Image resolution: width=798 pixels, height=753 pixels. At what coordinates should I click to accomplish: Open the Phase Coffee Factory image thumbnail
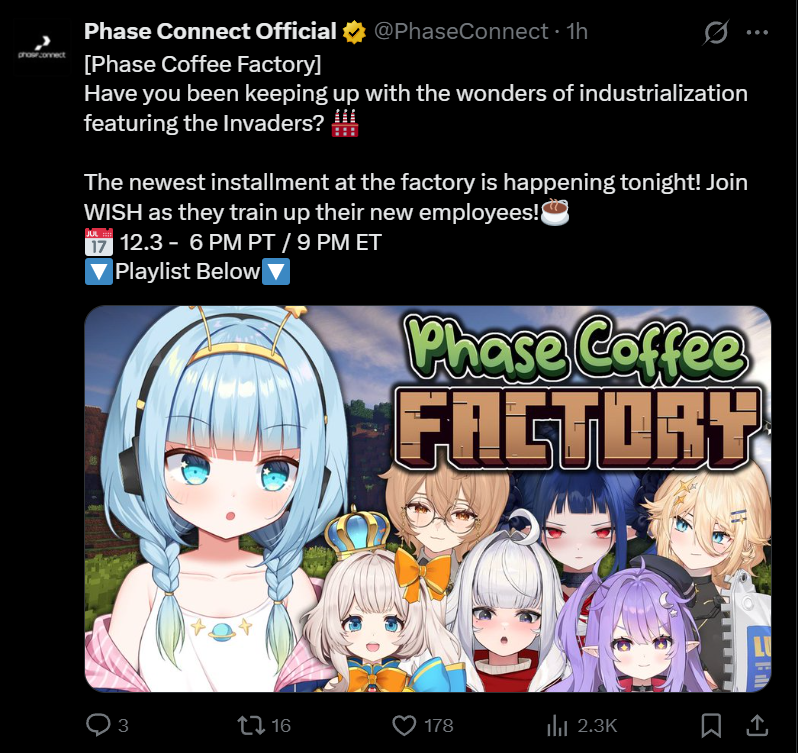pyautogui.click(x=428, y=499)
